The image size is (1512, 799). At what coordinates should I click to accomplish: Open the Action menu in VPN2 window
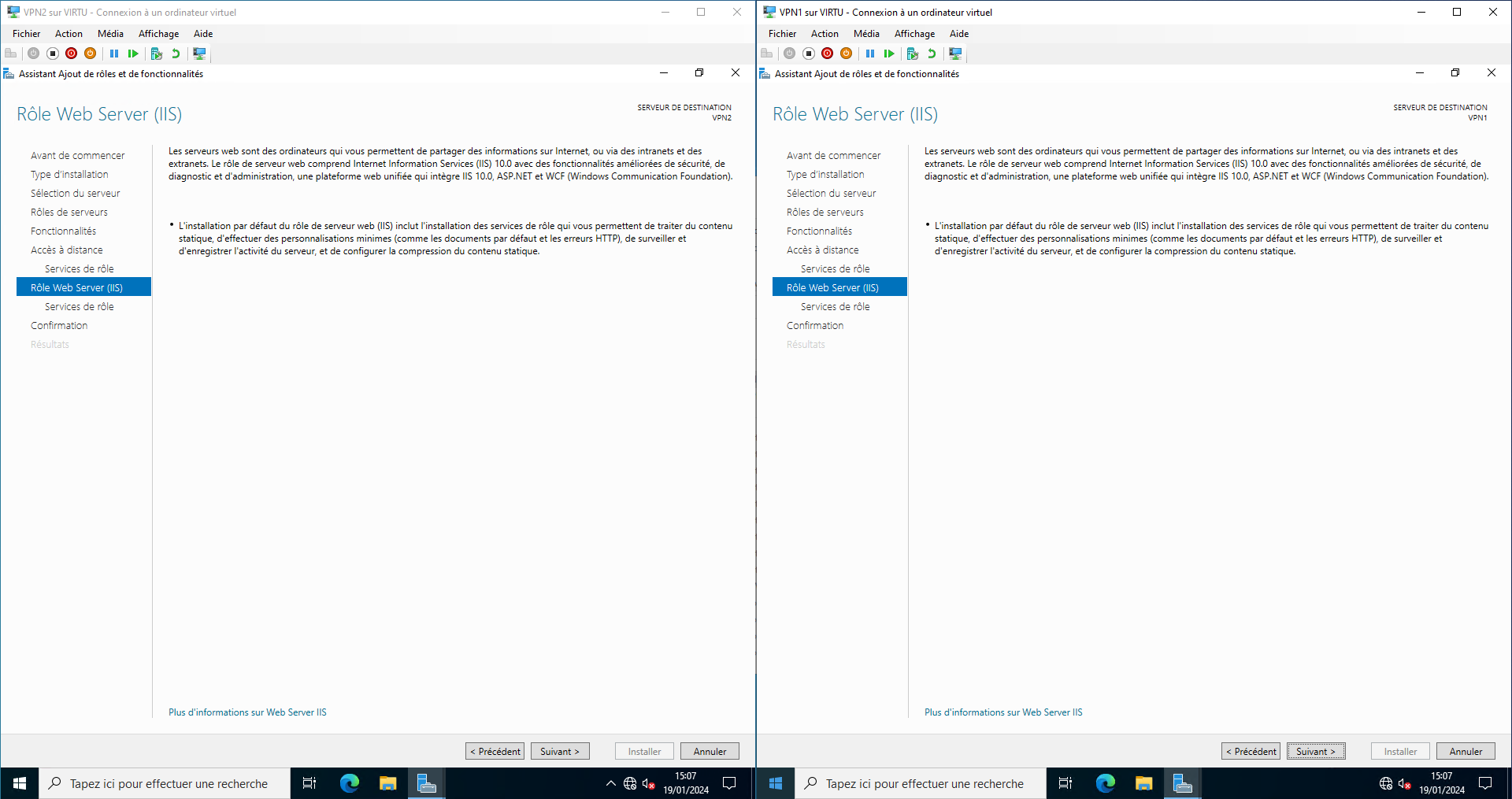click(x=69, y=34)
